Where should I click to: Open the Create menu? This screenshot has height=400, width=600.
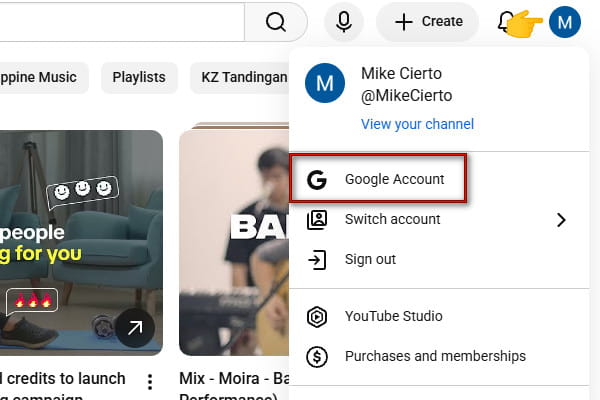pyautogui.click(x=428, y=22)
